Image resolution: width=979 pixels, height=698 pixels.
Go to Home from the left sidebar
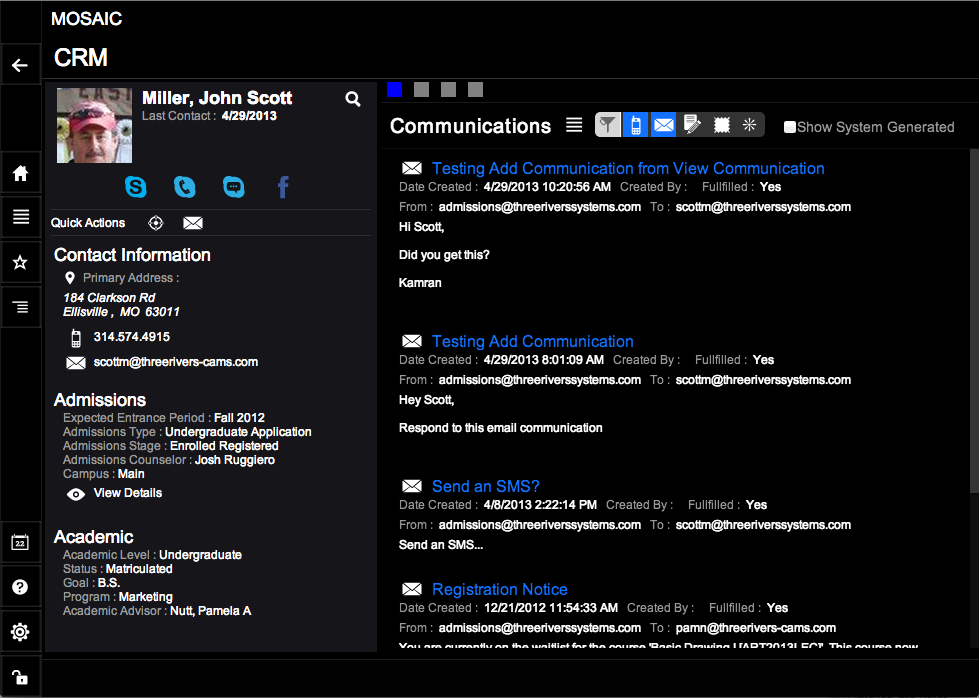point(20,174)
